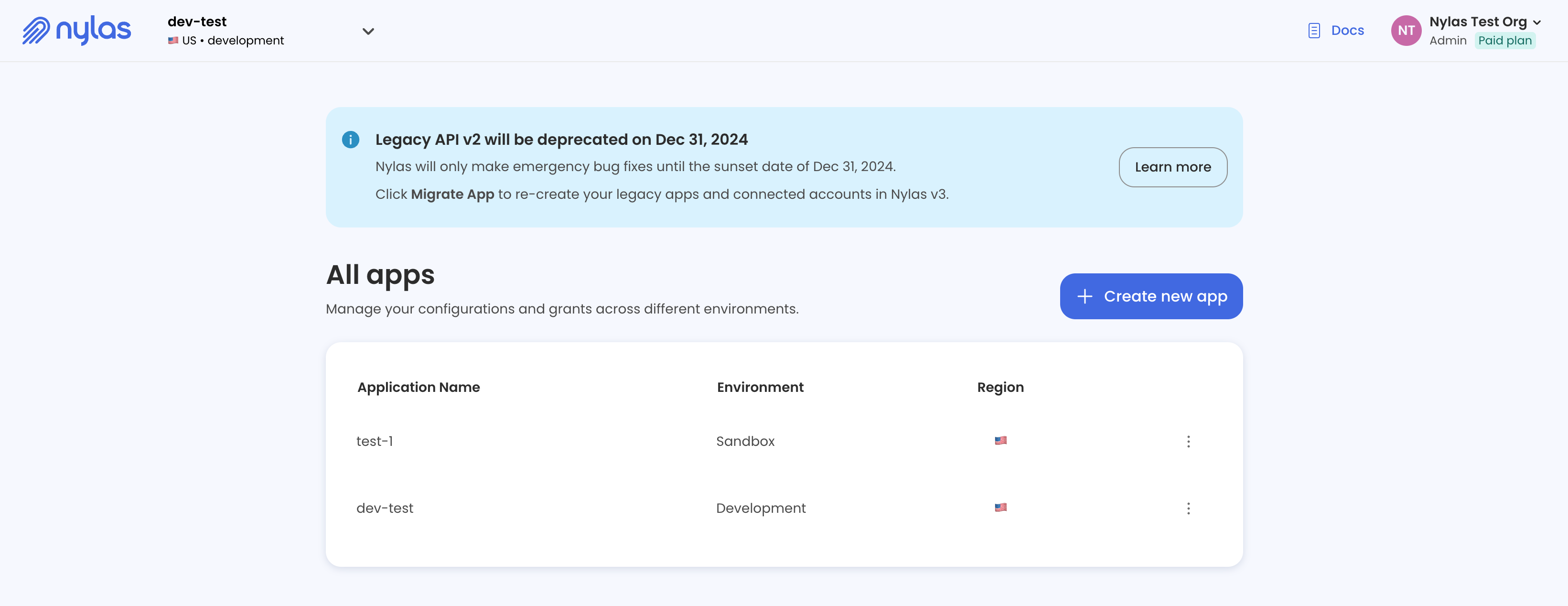Viewport: 1568px width, 606px height.
Task: Click the Nylas logo
Action: (77, 31)
